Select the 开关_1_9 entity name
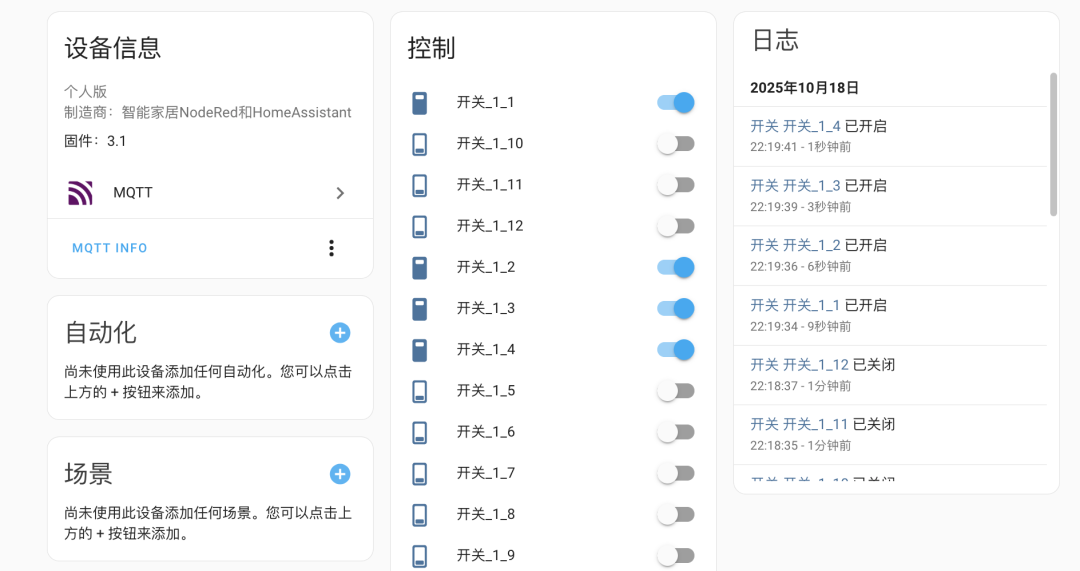 [486, 555]
